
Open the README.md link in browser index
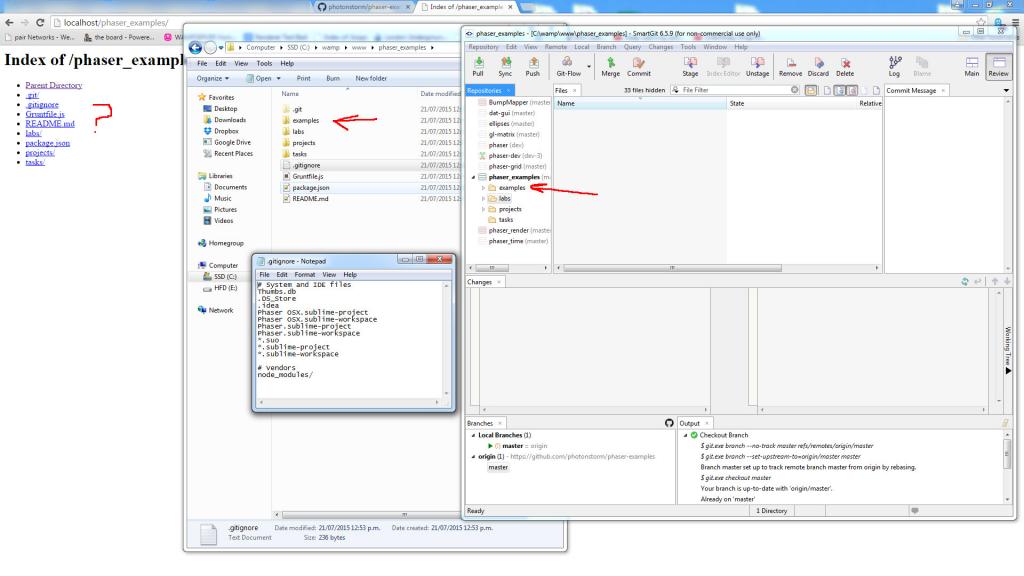(x=50, y=123)
